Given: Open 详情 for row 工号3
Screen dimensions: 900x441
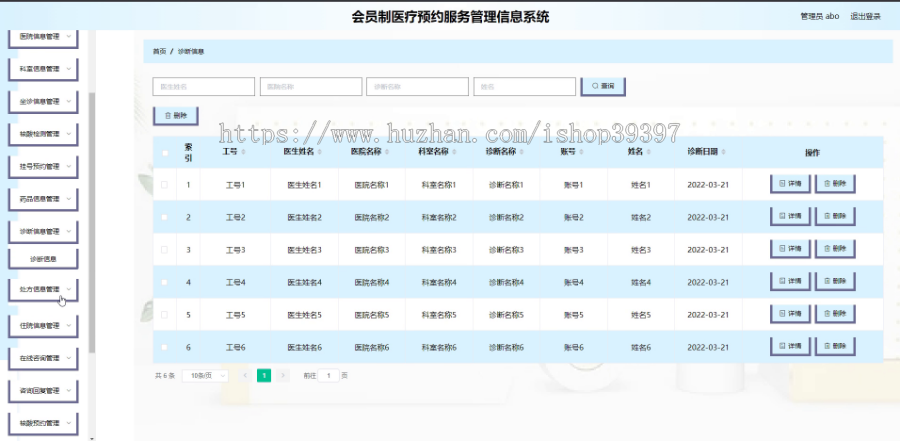Looking at the screenshot, I should 790,249.
